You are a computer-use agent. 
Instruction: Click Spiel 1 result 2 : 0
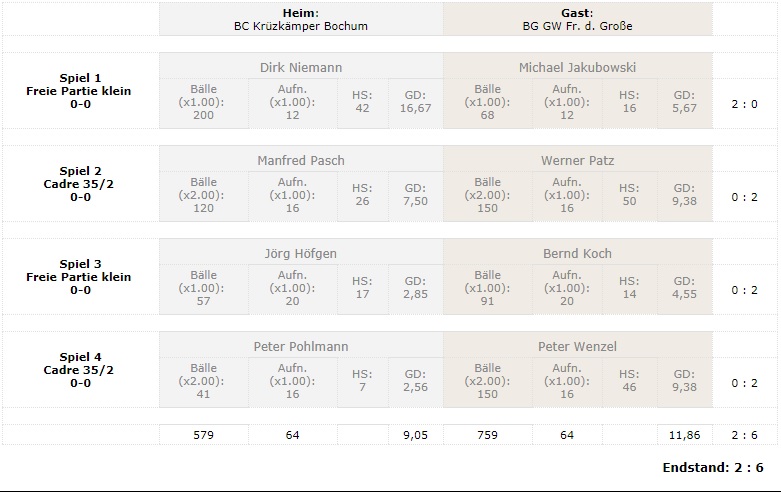coord(744,102)
